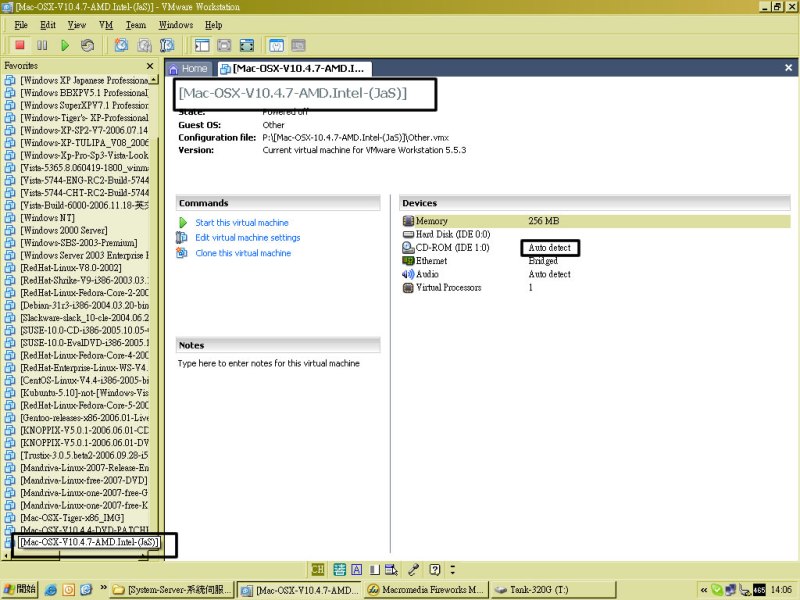Toggle the sidebar with the Show Sidebar icon
The width and height of the screenshot is (800, 600).
(x=202, y=45)
